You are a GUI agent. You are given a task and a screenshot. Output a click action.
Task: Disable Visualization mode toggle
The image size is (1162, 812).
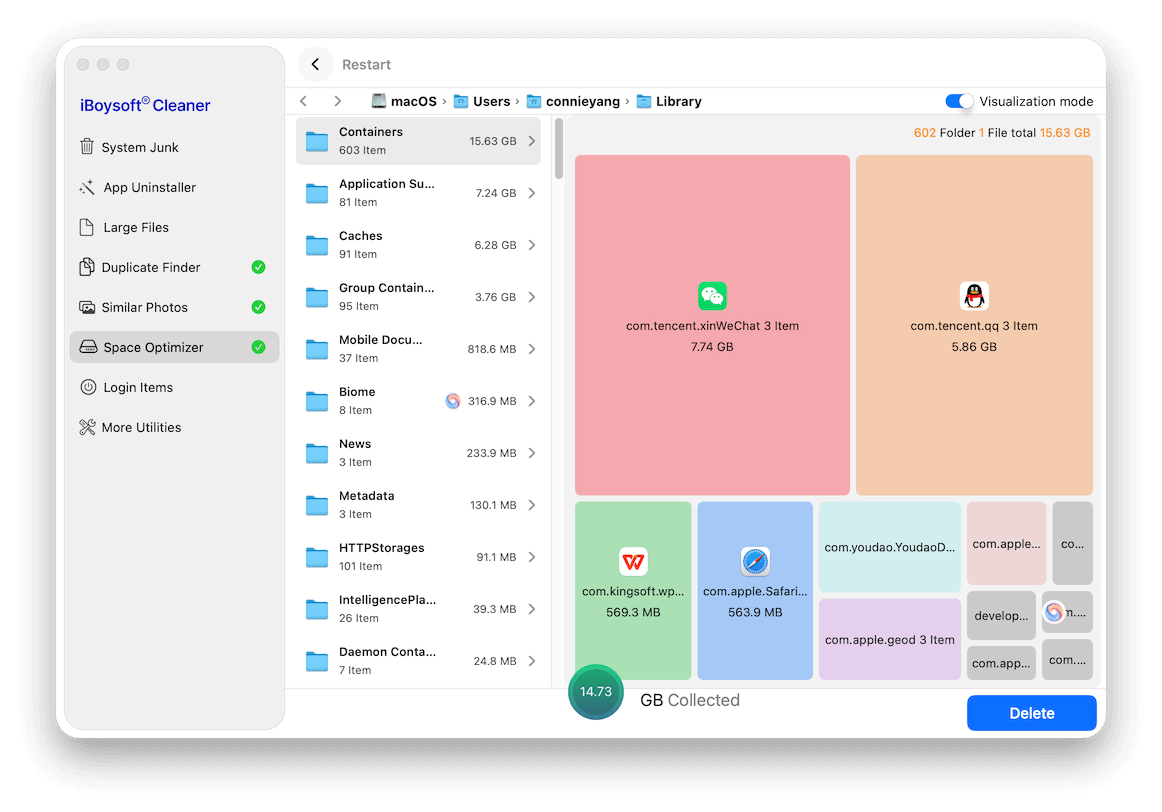coord(958,101)
